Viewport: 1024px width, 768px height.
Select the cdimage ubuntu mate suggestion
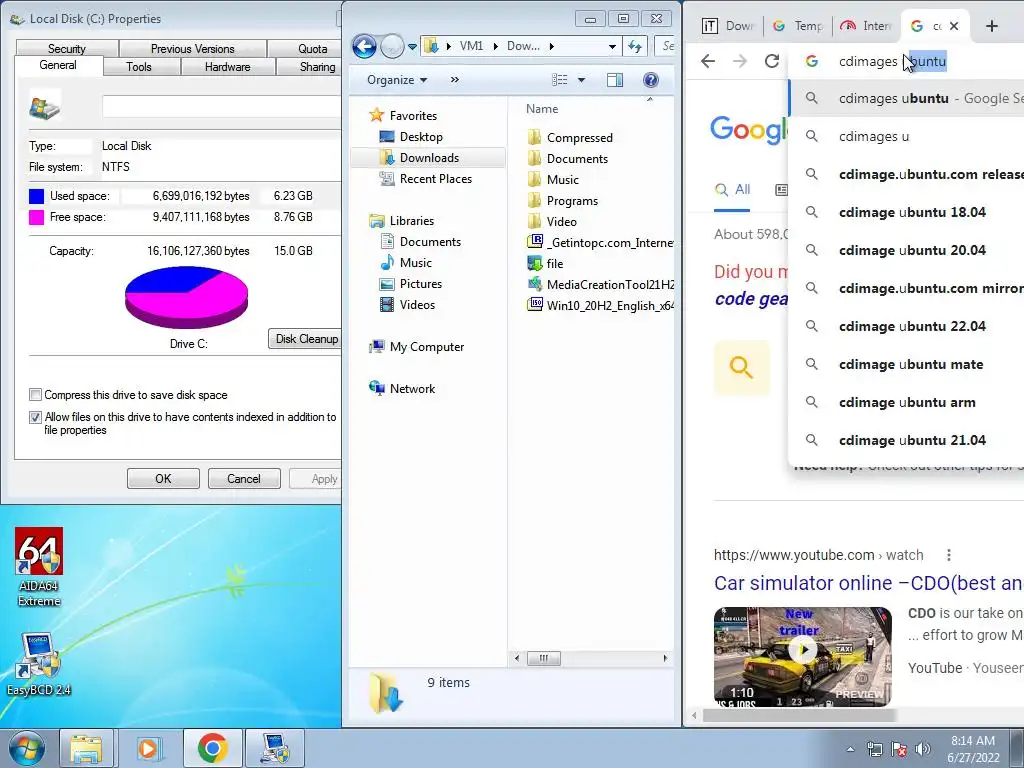click(x=906, y=364)
